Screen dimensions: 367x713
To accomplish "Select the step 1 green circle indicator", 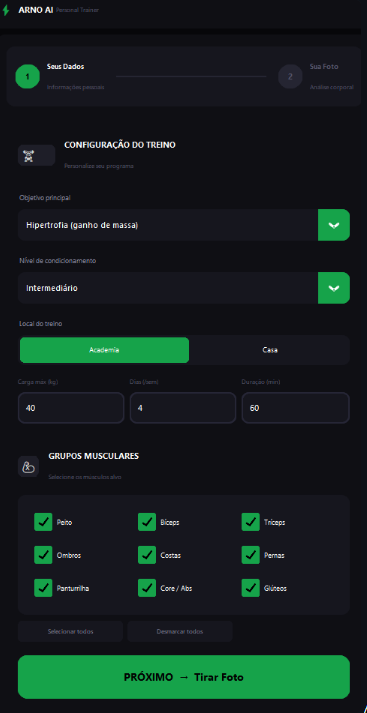I will pos(27,76).
